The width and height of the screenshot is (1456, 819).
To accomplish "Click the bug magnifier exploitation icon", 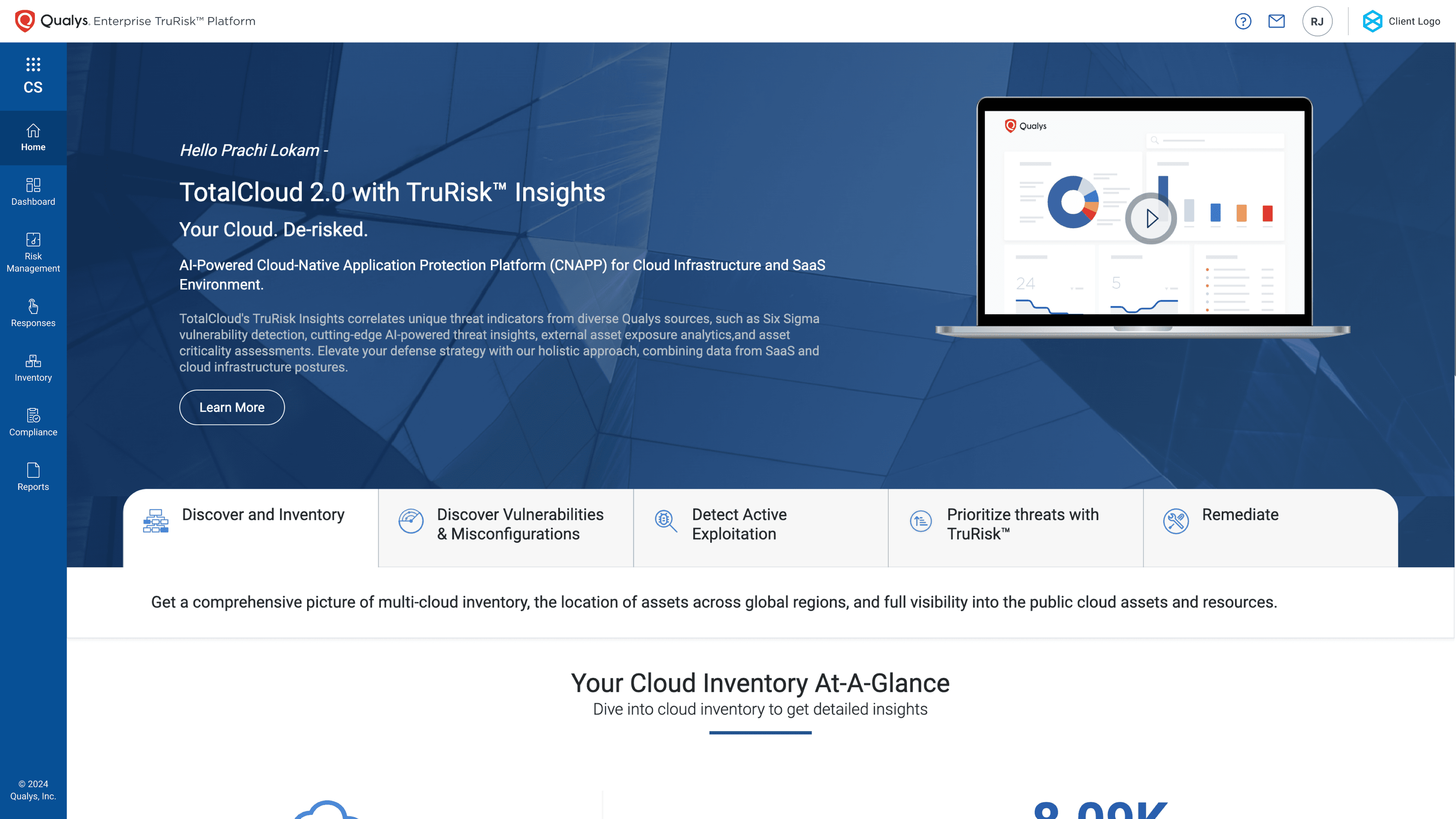I will 666,521.
